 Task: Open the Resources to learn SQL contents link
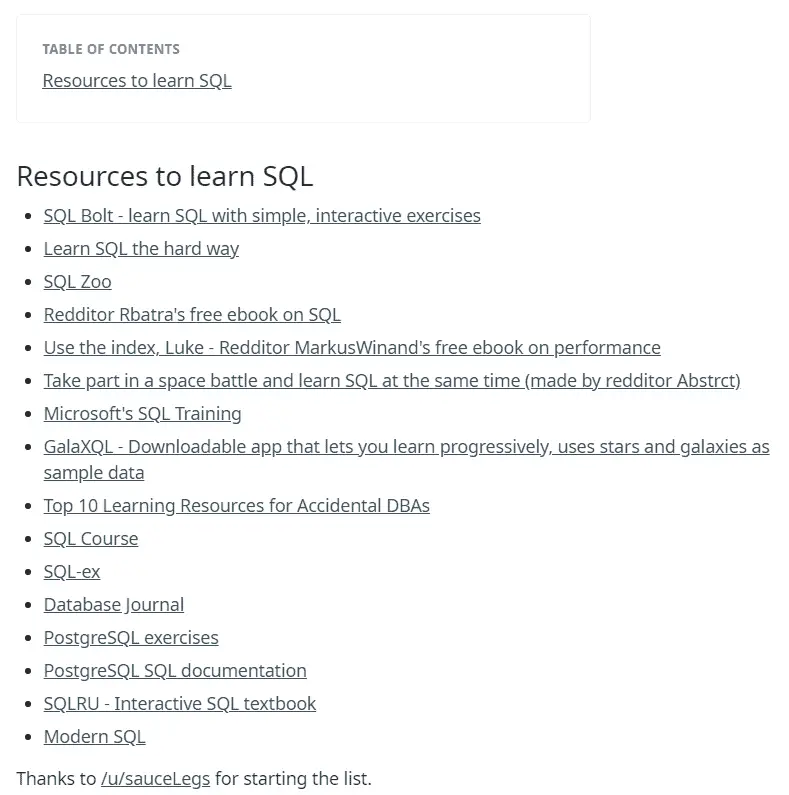coord(137,81)
